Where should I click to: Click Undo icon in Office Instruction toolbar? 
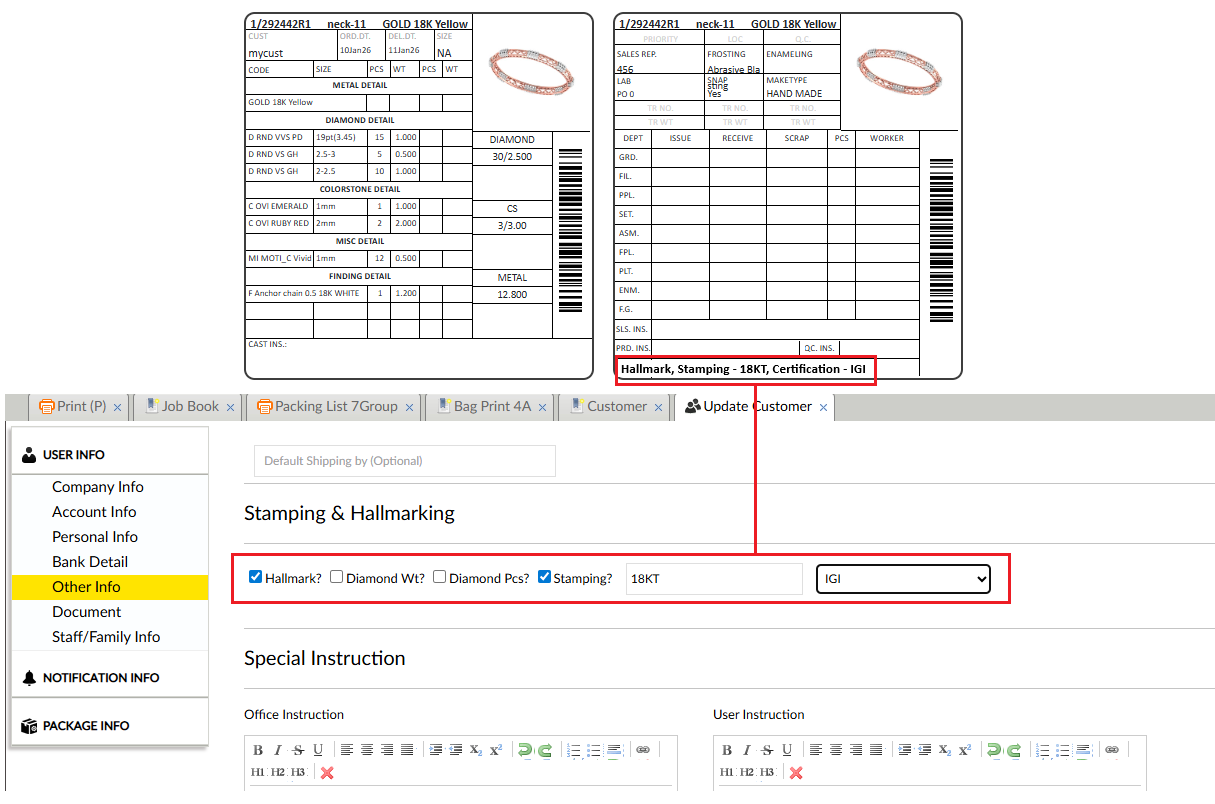524,750
